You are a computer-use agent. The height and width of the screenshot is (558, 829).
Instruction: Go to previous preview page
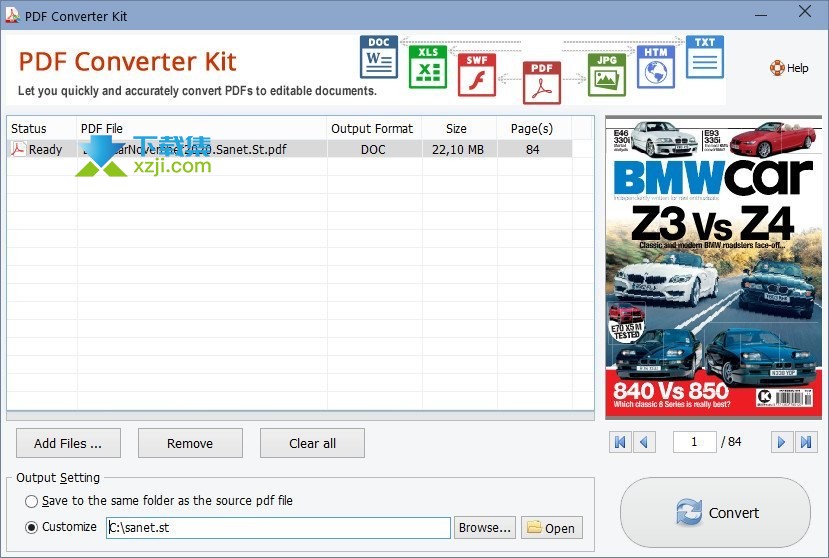click(644, 442)
